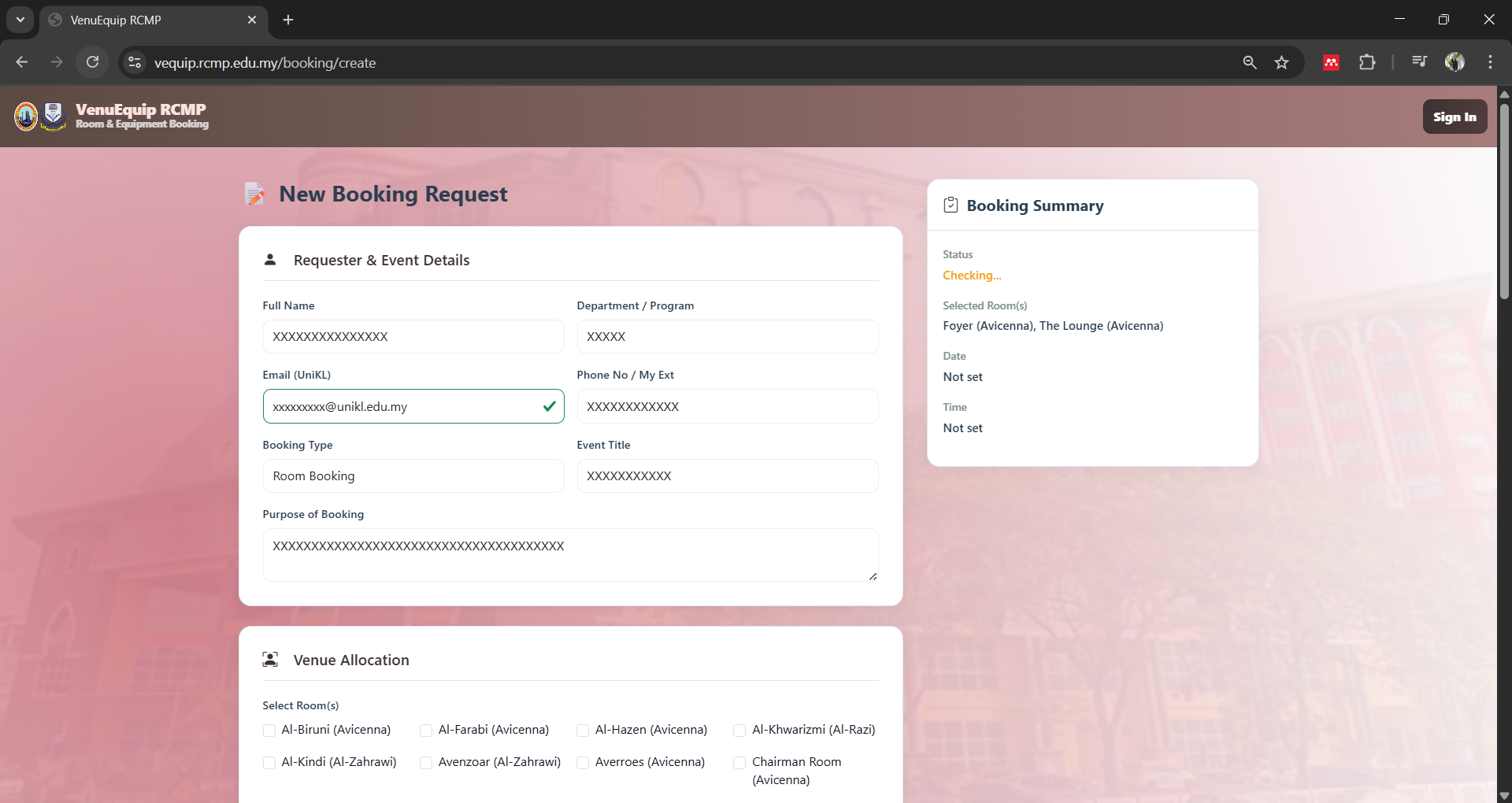Check the Al-Farabi (Avicenna) room

(x=426, y=731)
